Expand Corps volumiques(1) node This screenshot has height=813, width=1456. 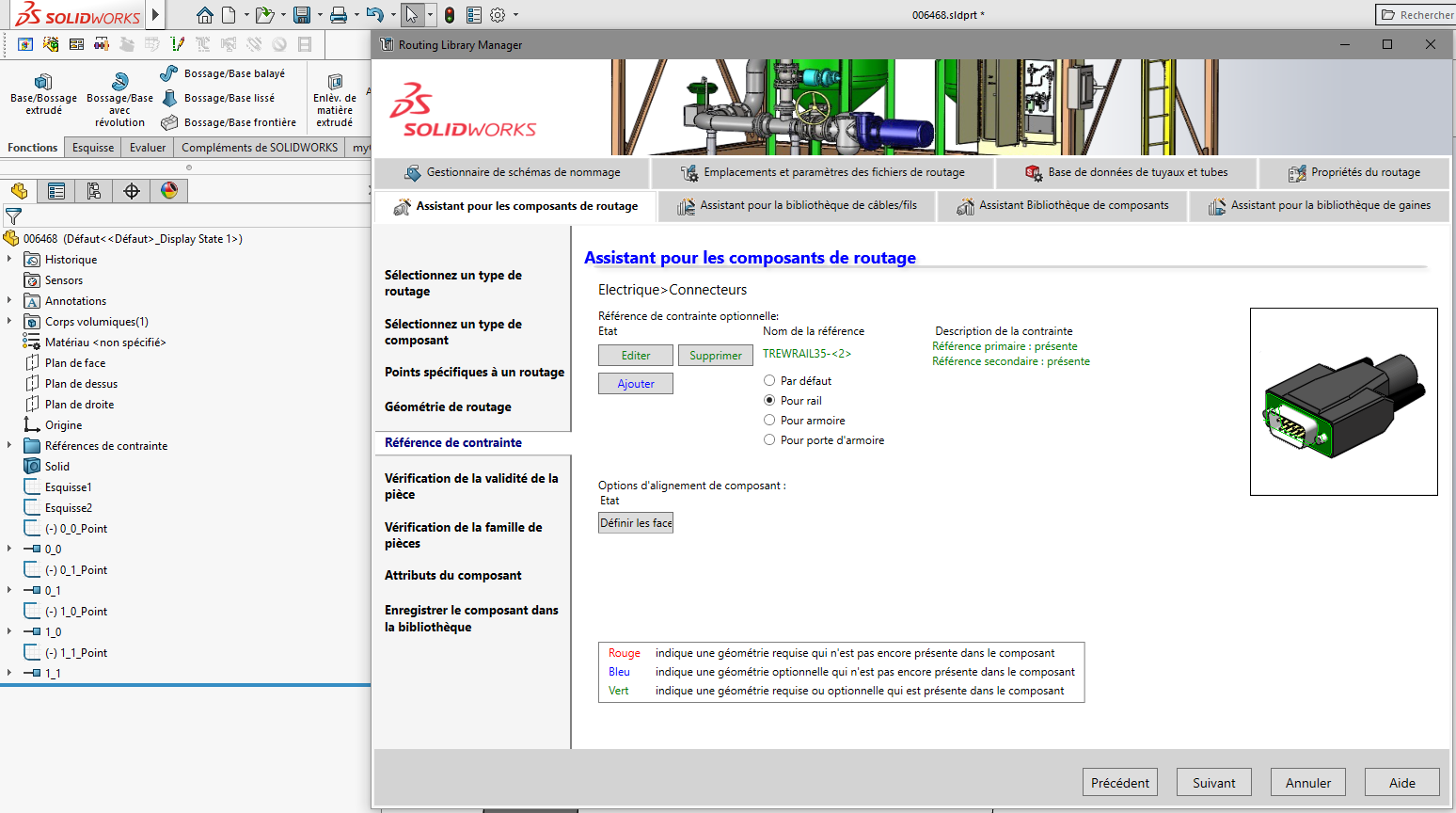click(9, 322)
